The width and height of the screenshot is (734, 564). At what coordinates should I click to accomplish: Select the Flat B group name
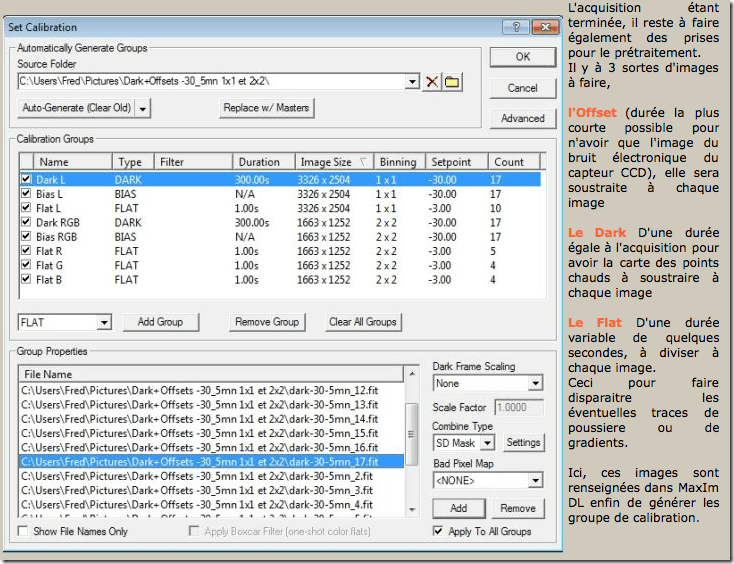(49, 280)
